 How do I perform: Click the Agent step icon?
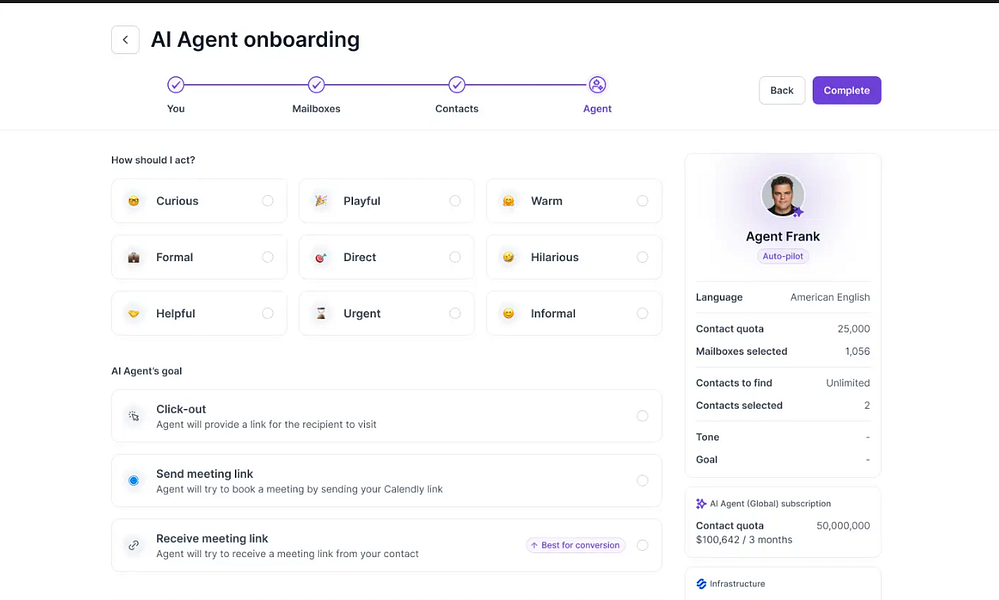(597, 85)
